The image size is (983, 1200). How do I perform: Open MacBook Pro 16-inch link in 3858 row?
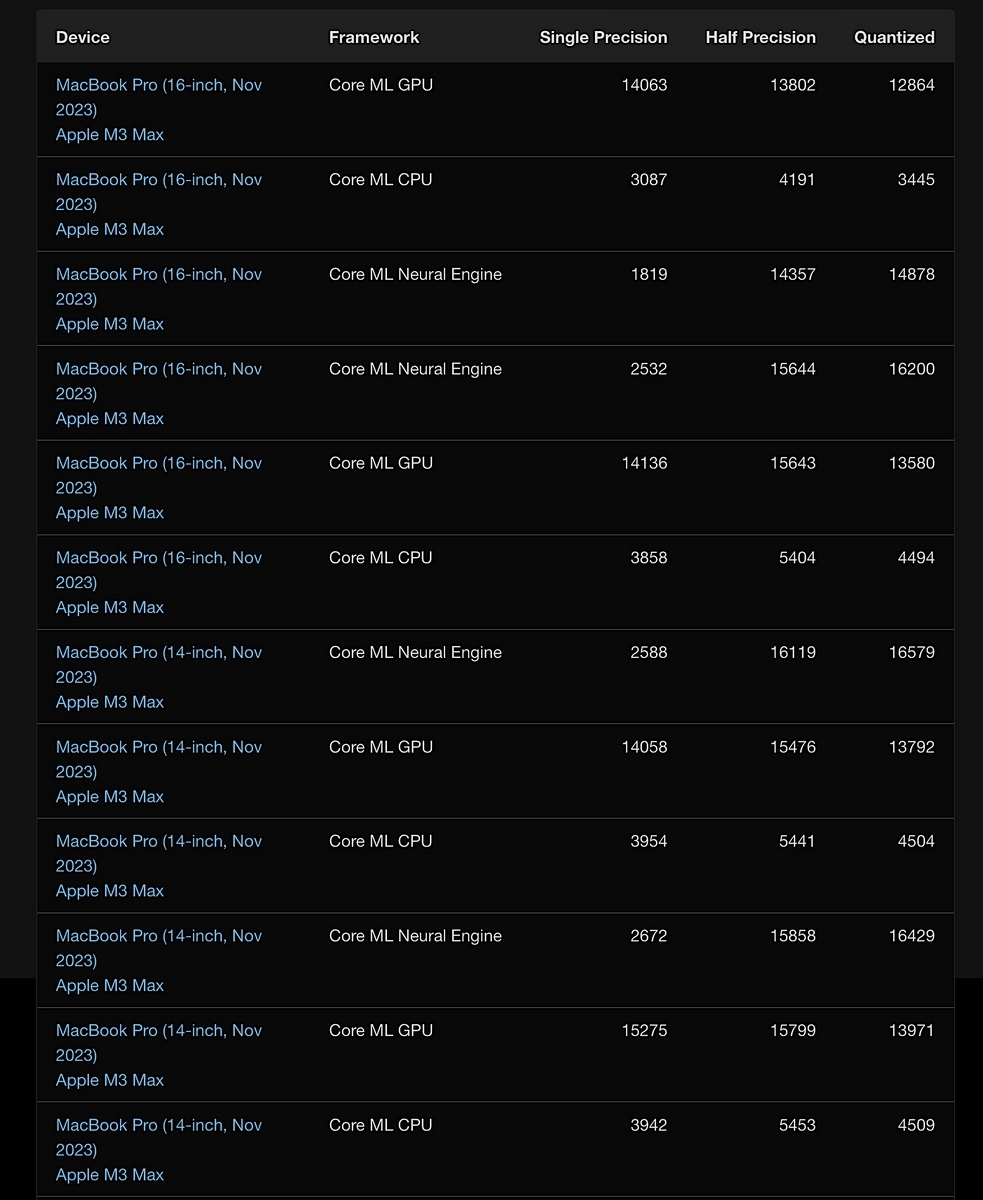click(x=159, y=570)
